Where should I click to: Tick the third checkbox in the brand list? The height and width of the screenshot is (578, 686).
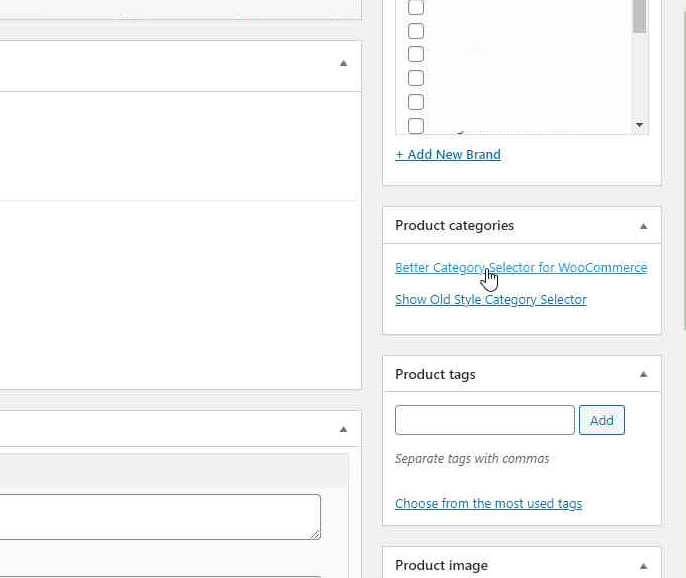(x=416, y=54)
